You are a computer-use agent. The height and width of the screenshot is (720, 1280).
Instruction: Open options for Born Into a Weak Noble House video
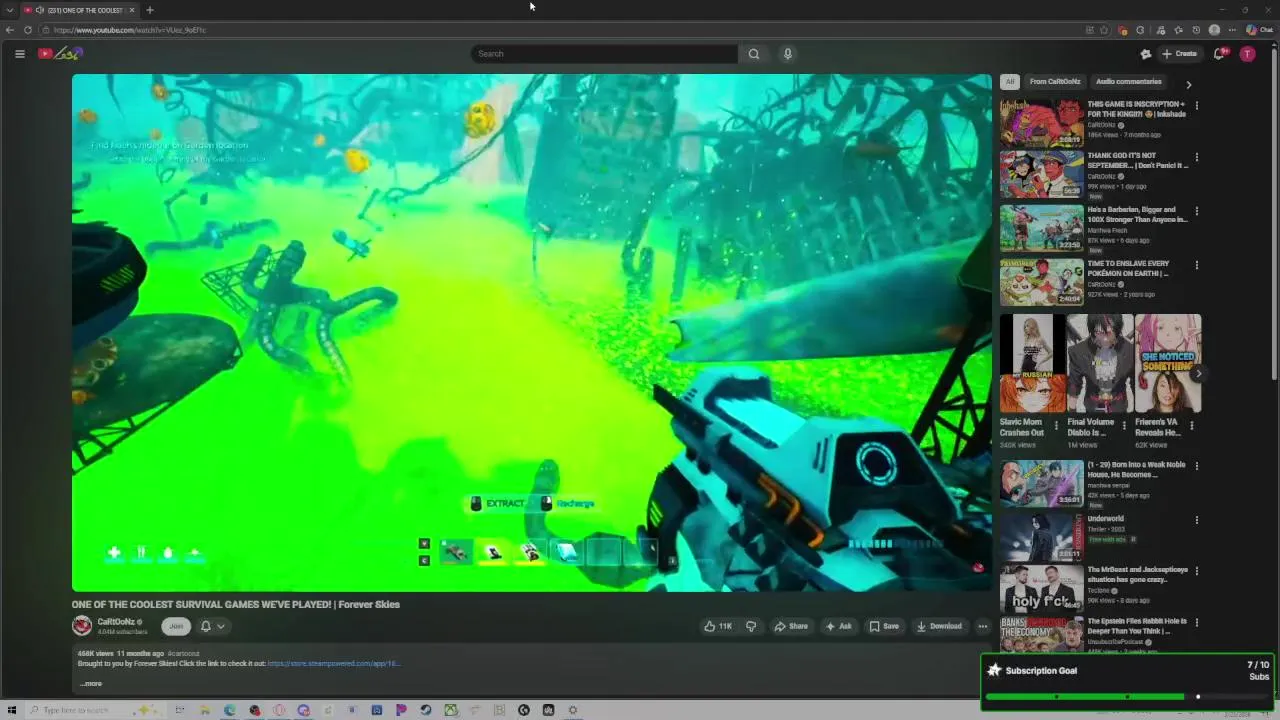pyautogui.click(x=1196, y=466)
